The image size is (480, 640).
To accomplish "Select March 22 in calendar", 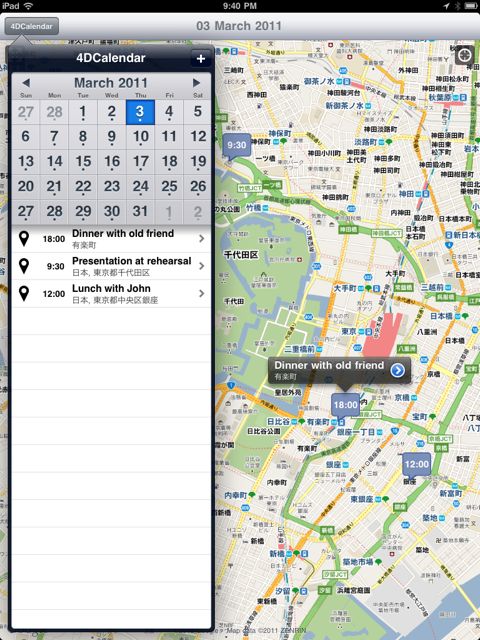I will [83, 187].
